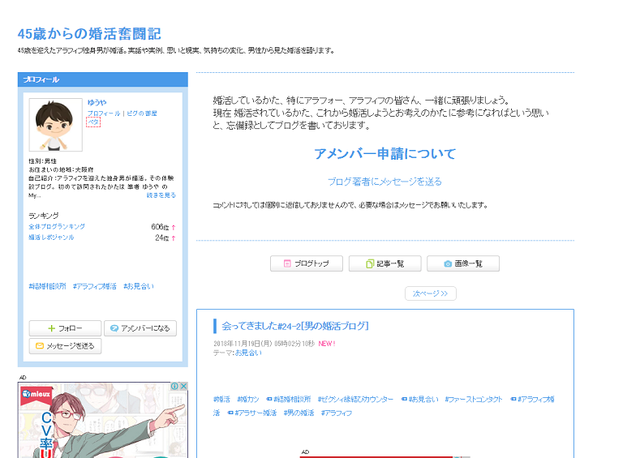Viewport: 640px width, 458px height.
Task: Click the ゆうや avatar image
Action: [56, 125]
